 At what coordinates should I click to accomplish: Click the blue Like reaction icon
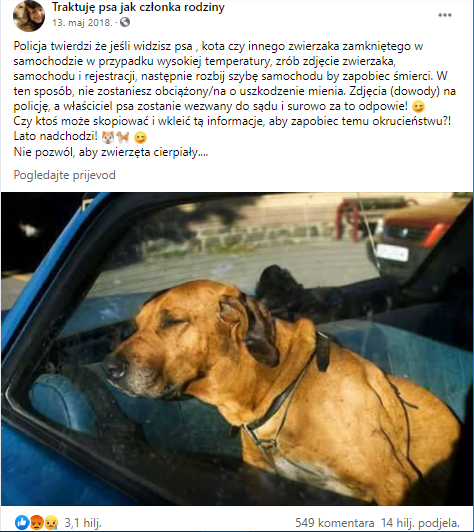(x=22, y=522)
